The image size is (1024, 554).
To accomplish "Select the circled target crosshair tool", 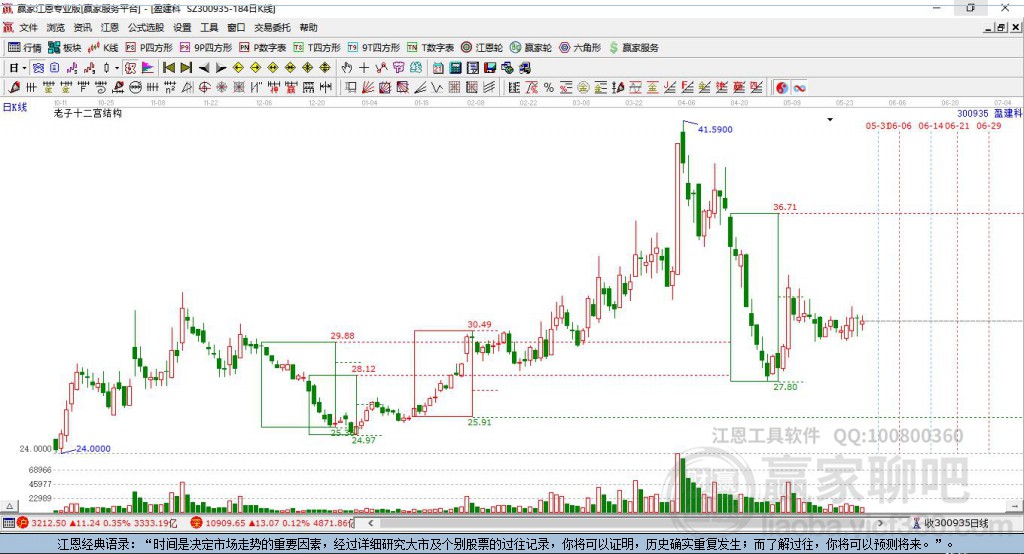I will pos(204,88).
